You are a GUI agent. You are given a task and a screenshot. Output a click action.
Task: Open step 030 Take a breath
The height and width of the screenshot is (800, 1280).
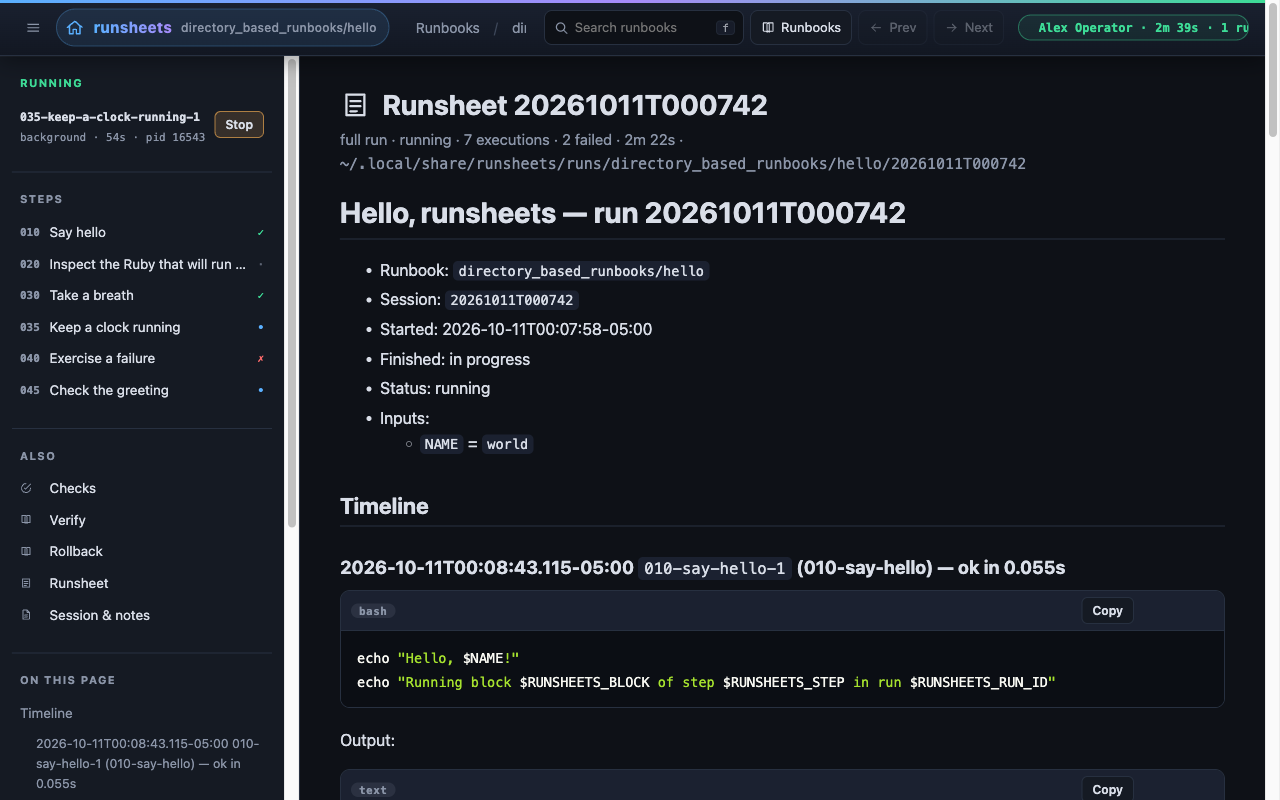pyautogui.click(x=142, y=295)
